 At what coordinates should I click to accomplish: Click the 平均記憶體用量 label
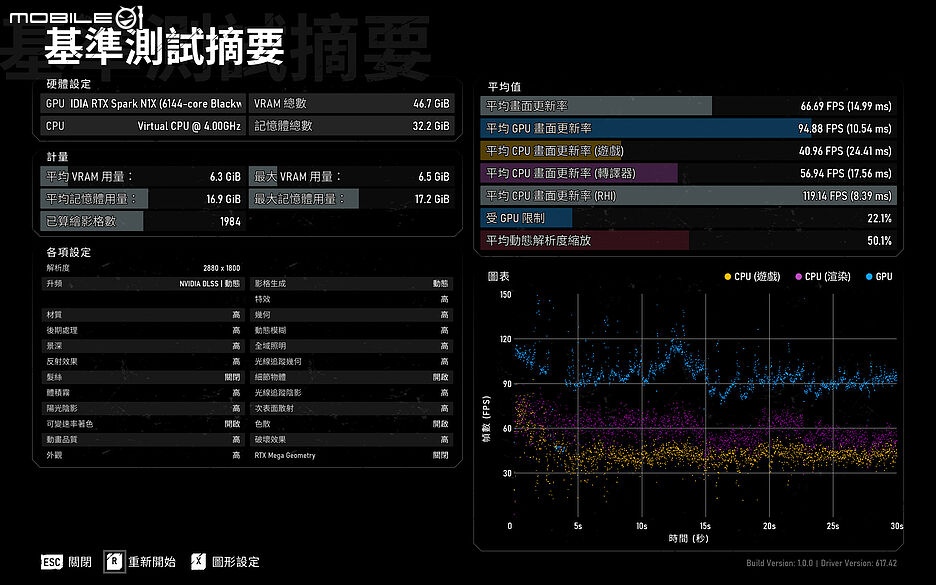(x=91, y=199)
